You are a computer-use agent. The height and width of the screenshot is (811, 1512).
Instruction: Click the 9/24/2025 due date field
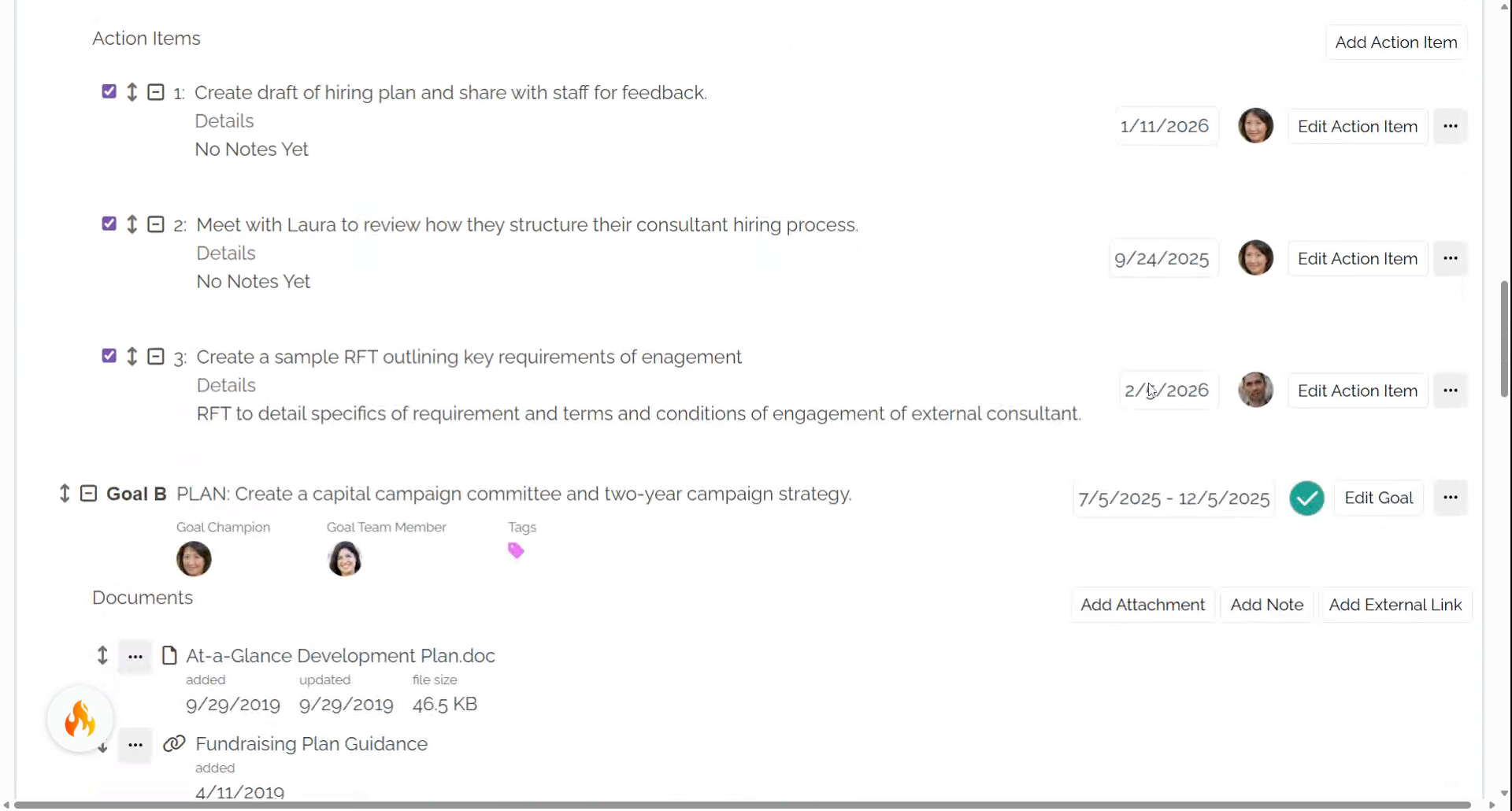point(1162,258)
